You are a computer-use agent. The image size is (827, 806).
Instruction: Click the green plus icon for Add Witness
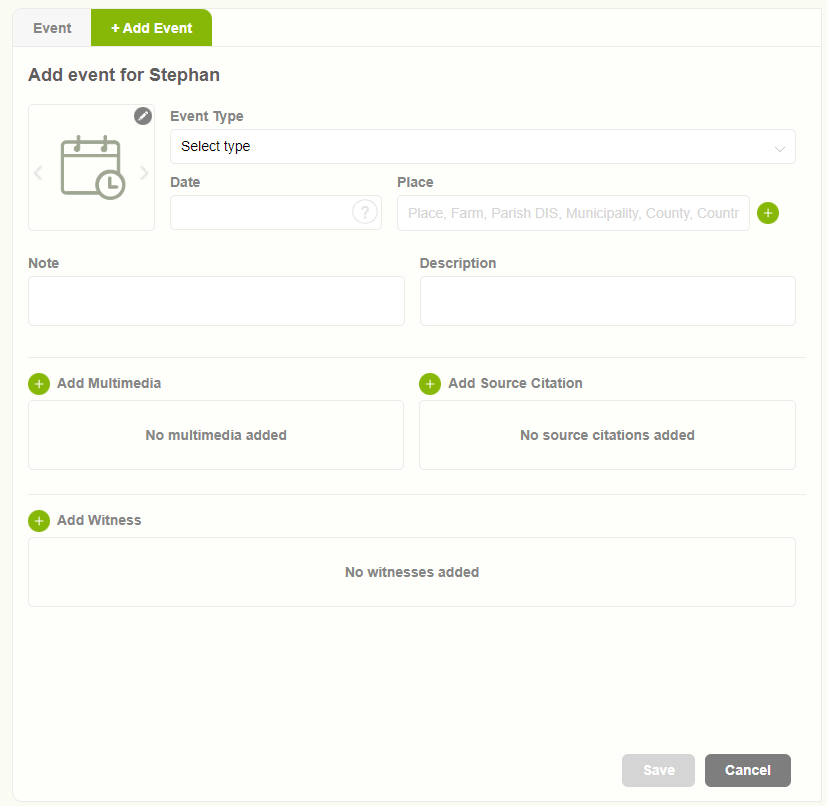click(39, 521)
